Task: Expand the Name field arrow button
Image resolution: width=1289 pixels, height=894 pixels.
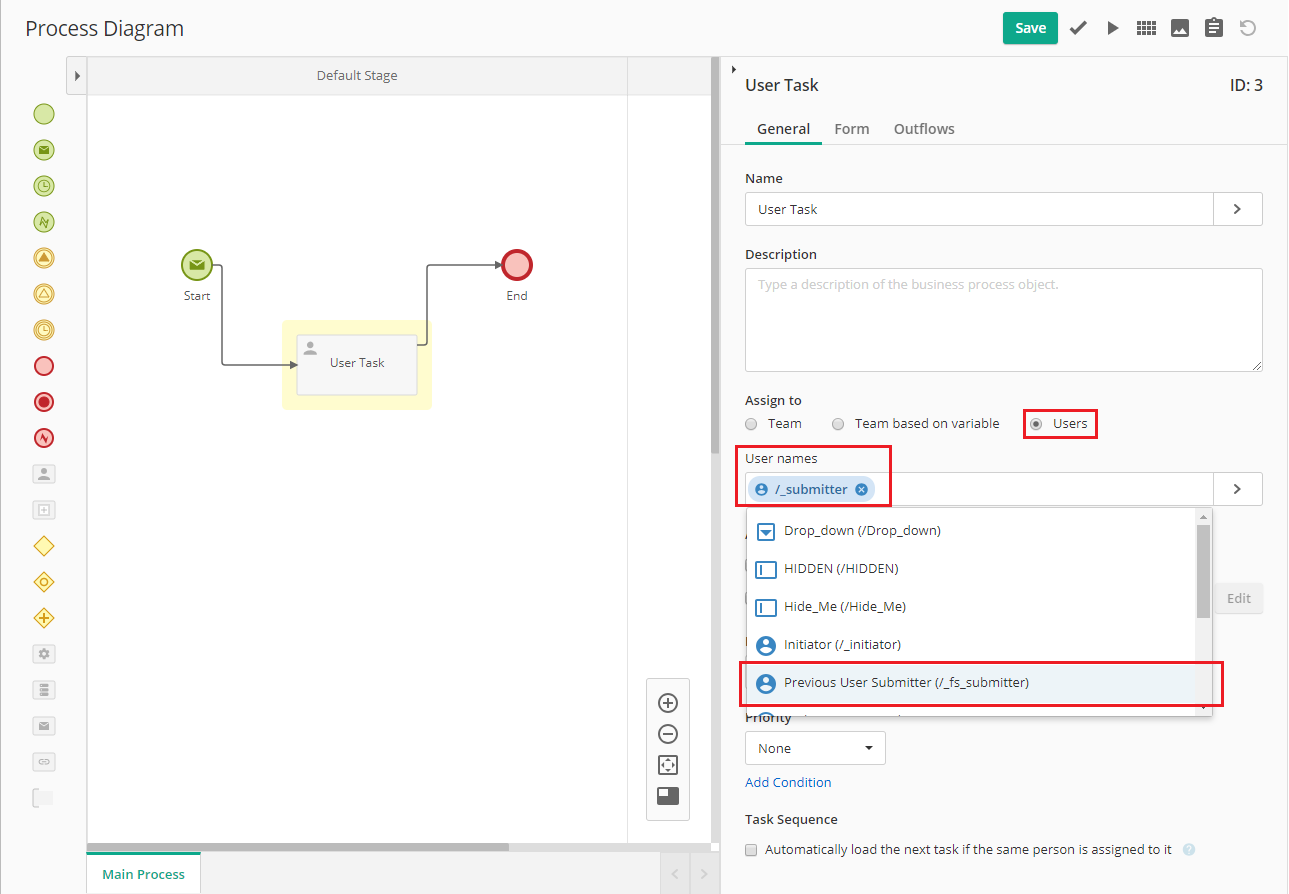Action: click(1237, 209)
